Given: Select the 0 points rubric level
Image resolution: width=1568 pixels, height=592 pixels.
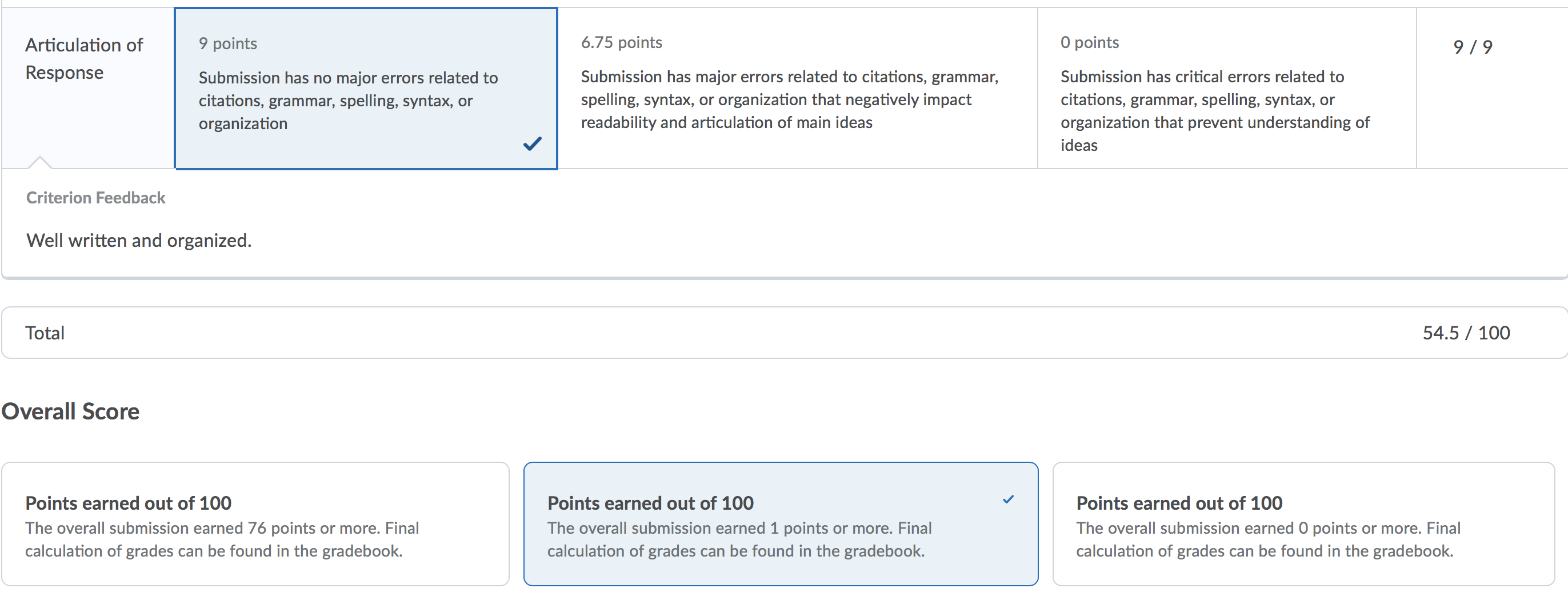Looking at the screenshot, I should (x=1226, y=88).
